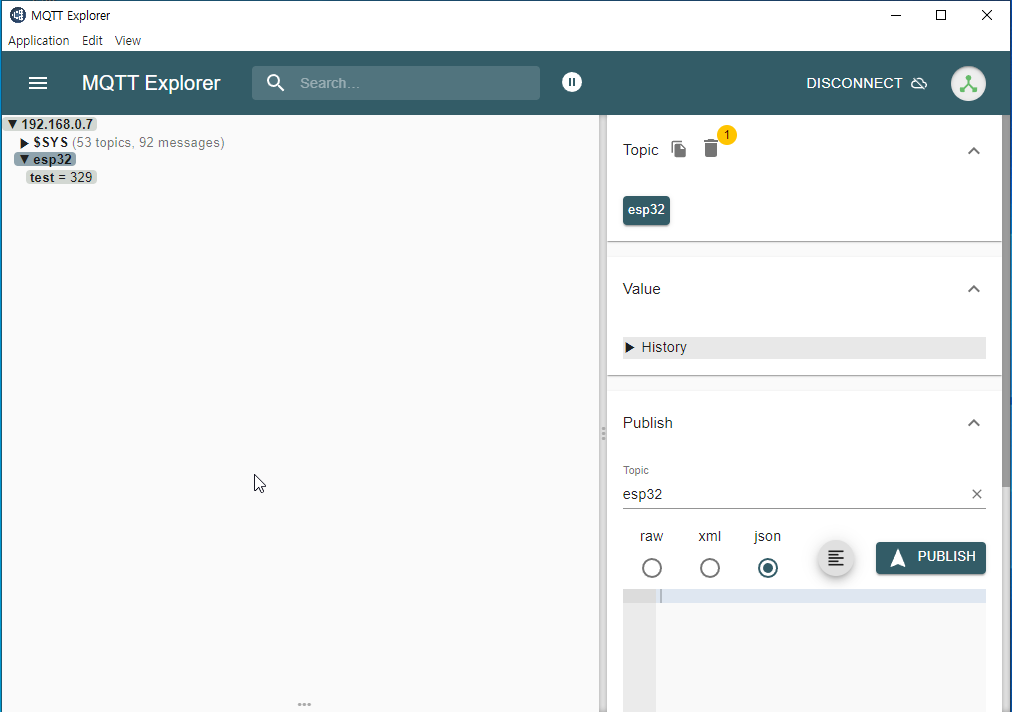
Task: Collapse the Publish panel section
Action: [974, 423]
